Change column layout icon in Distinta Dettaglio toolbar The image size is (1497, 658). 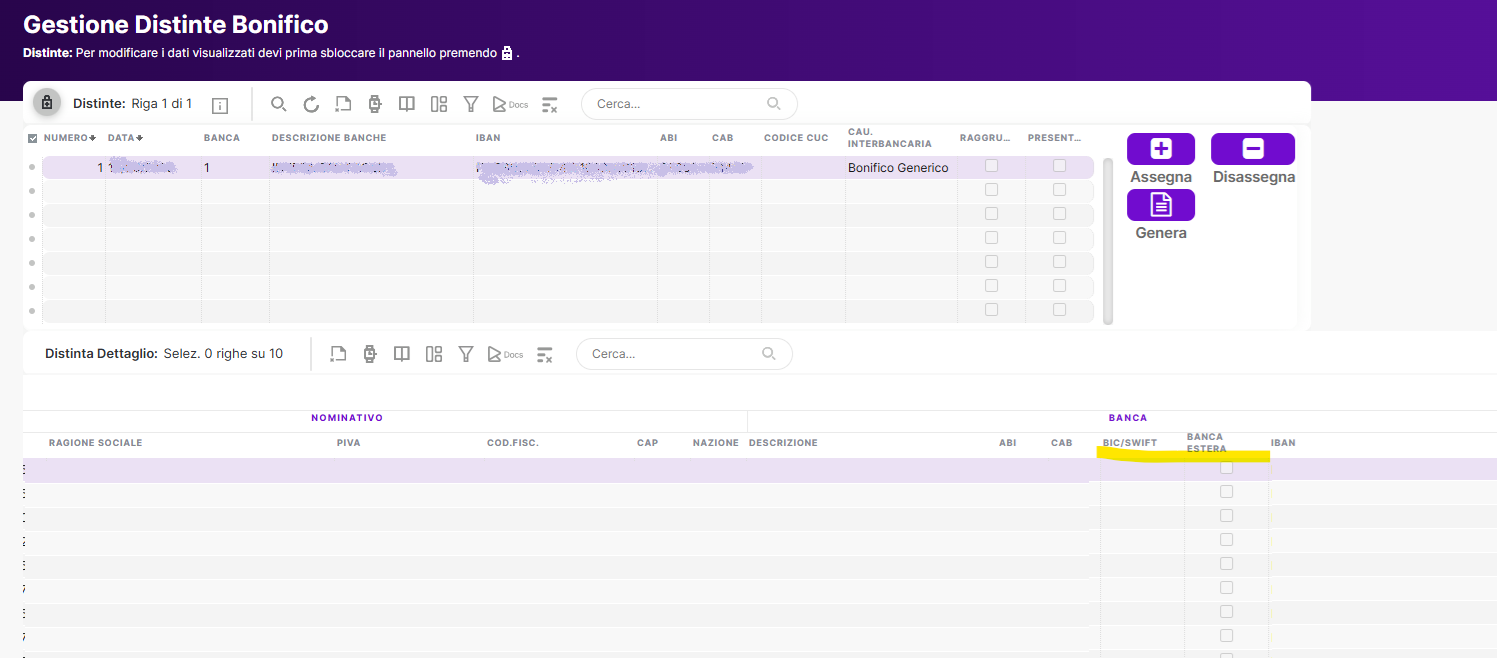point(434,354)
